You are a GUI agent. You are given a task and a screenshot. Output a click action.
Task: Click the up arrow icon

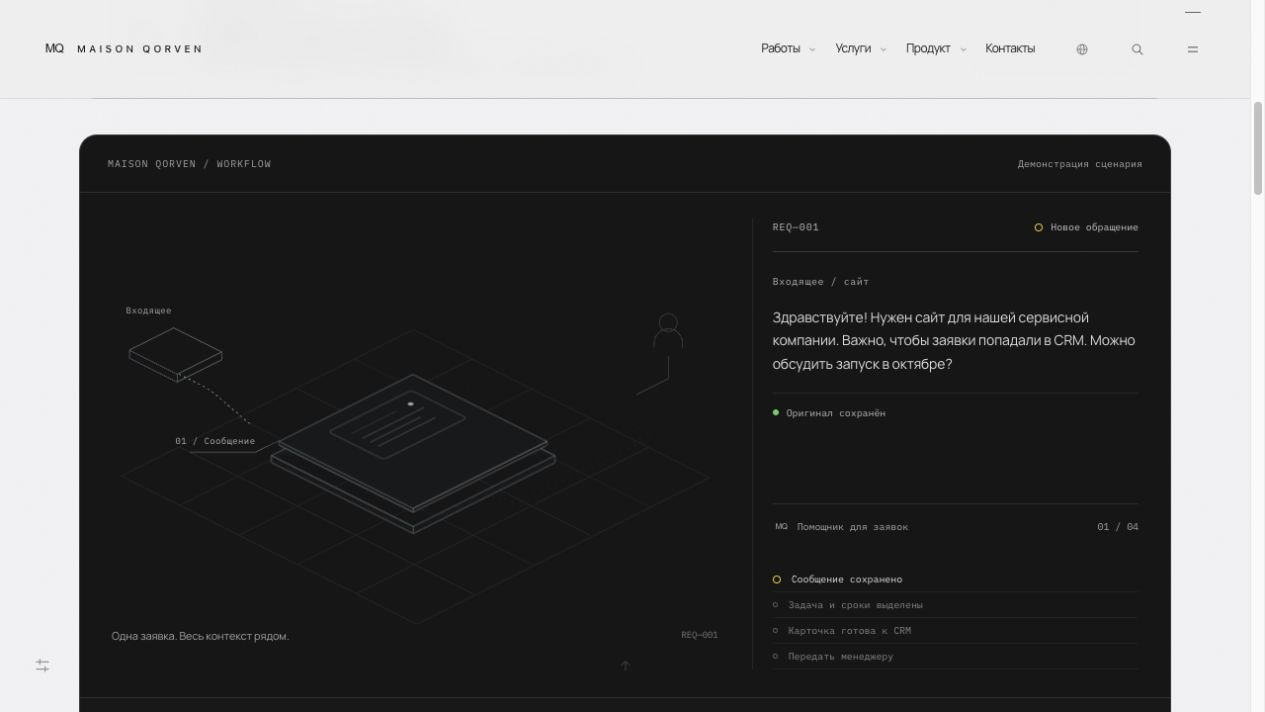pyautogui.click(x=625, y=665)
